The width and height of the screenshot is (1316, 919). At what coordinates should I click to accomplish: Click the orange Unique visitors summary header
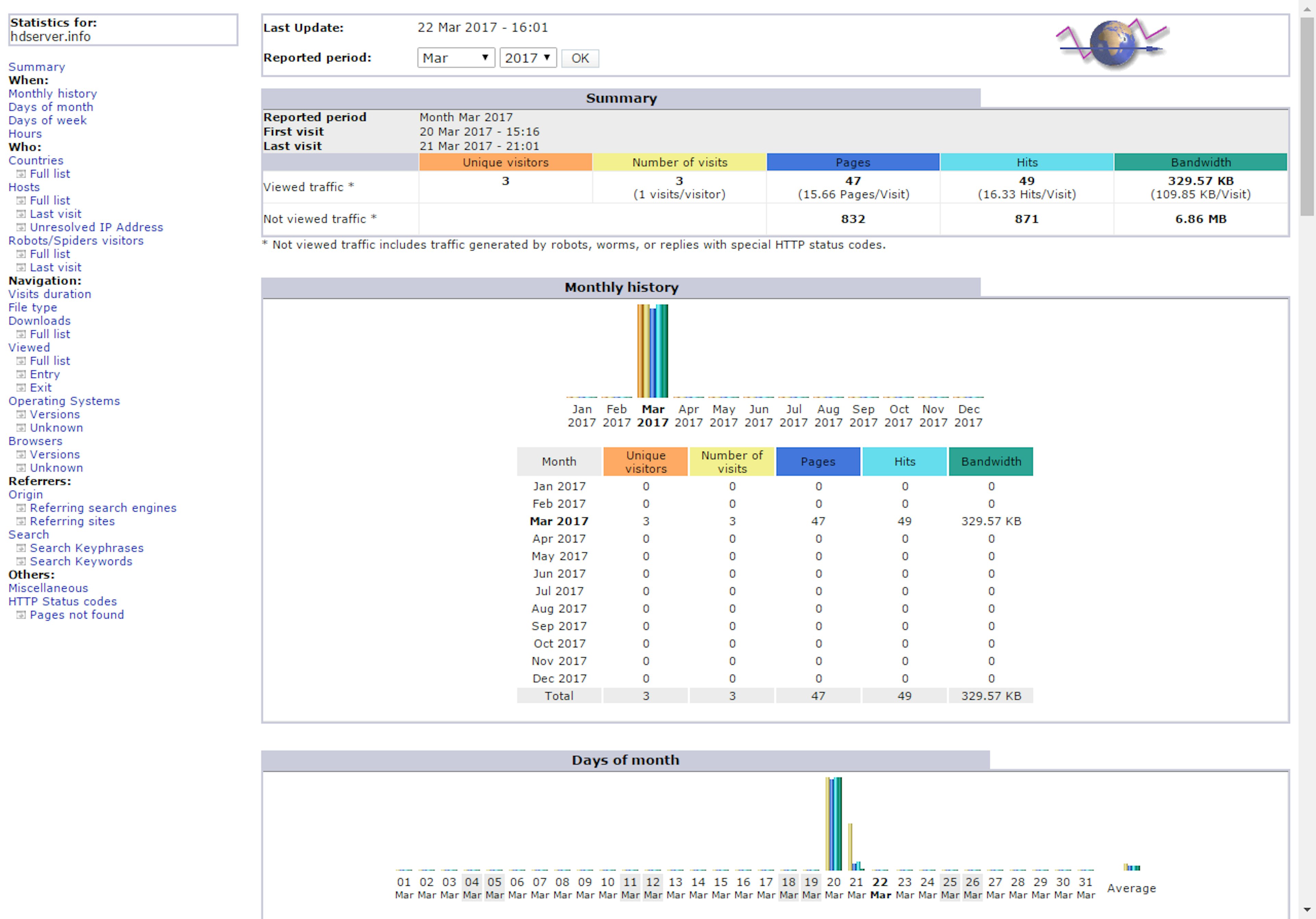tap(505, 162)
